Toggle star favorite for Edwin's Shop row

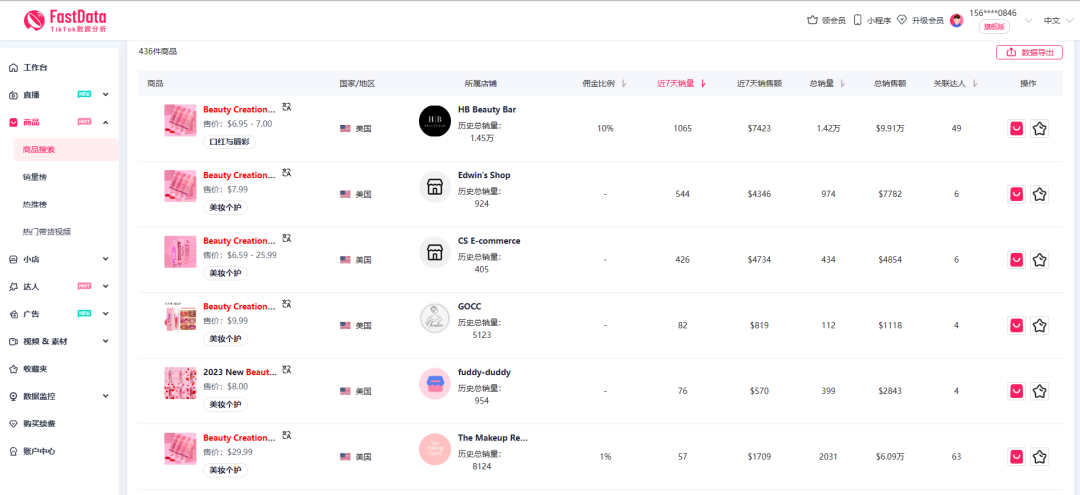click(1039, 194)
